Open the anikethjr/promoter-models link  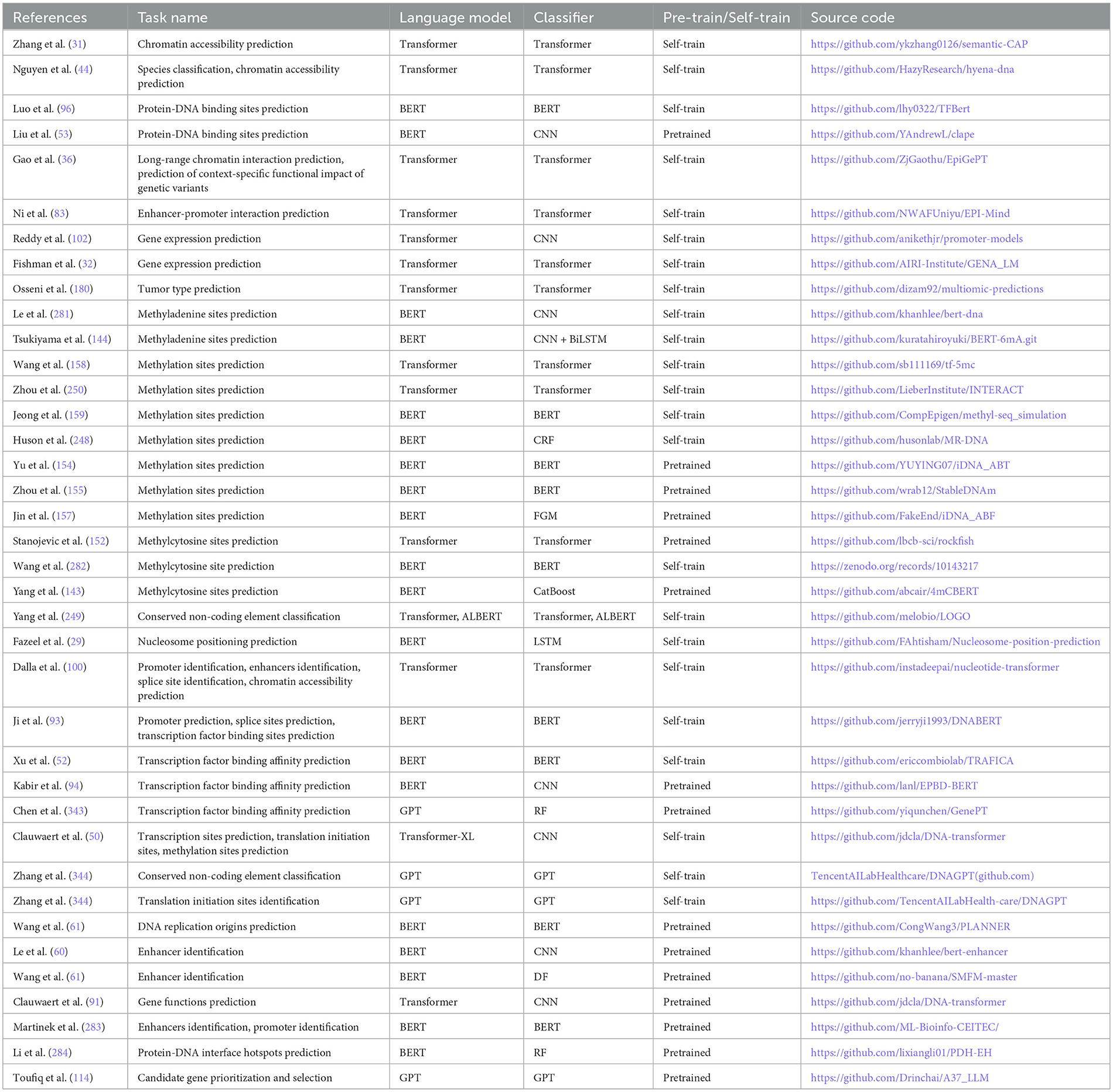(916, 238)
